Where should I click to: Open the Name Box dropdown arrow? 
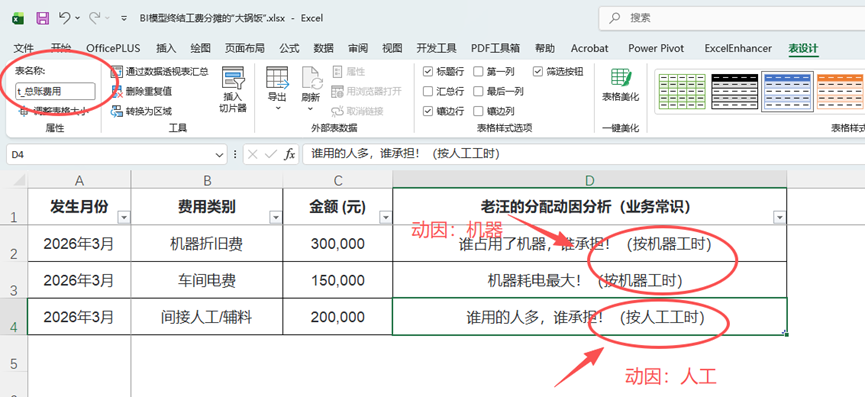coord(220,155)
